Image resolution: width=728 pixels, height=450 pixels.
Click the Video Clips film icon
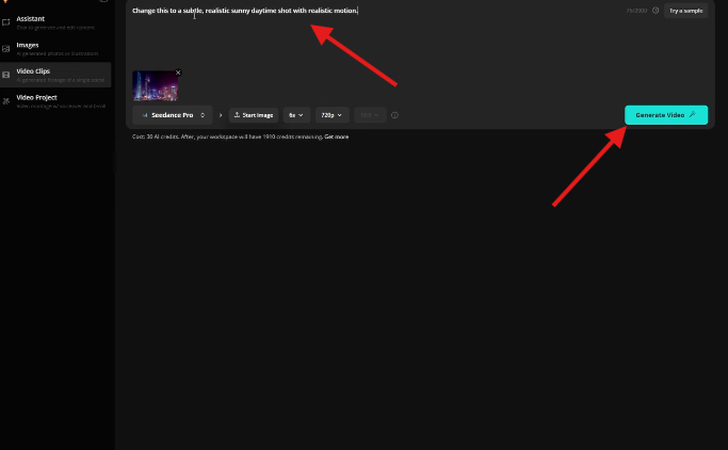coord(7,74)
